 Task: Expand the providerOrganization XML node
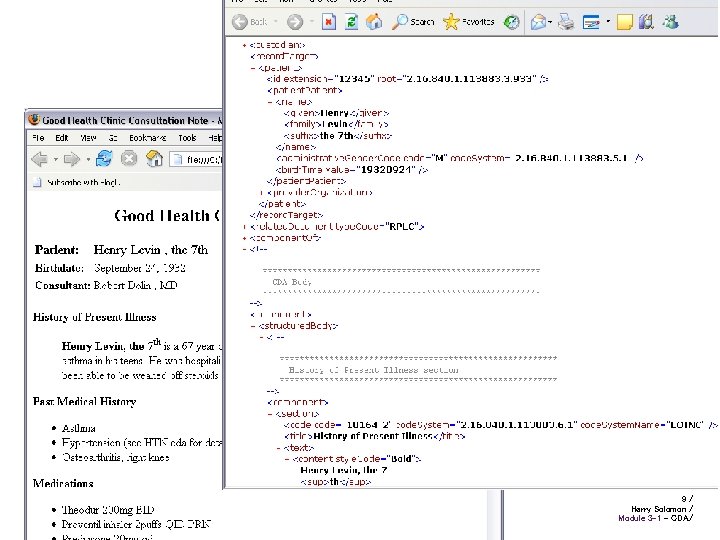(261, 192)
